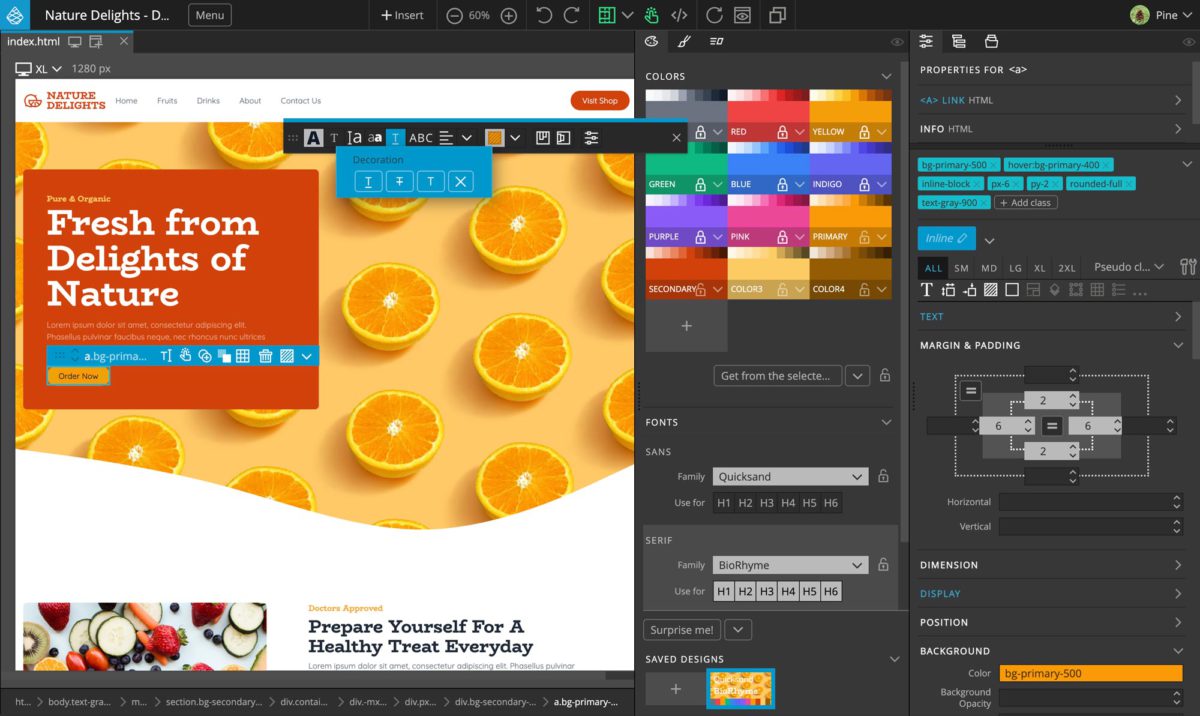This screenshot has width=1200, height=716.
Task: Toggle lock on the PRIMARY color
Action: tap(864, 237)
